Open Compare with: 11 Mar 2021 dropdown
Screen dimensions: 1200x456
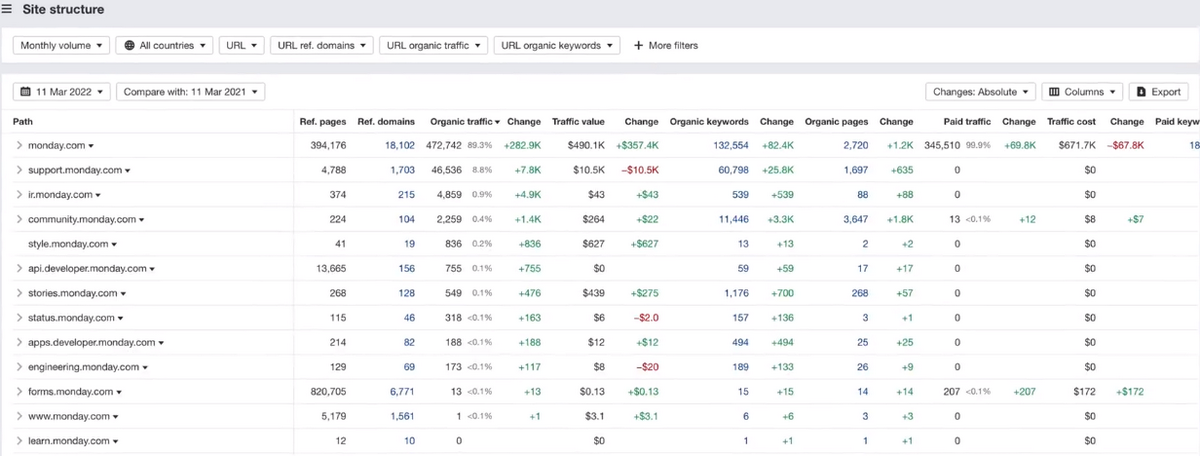(x=191, y=92)
